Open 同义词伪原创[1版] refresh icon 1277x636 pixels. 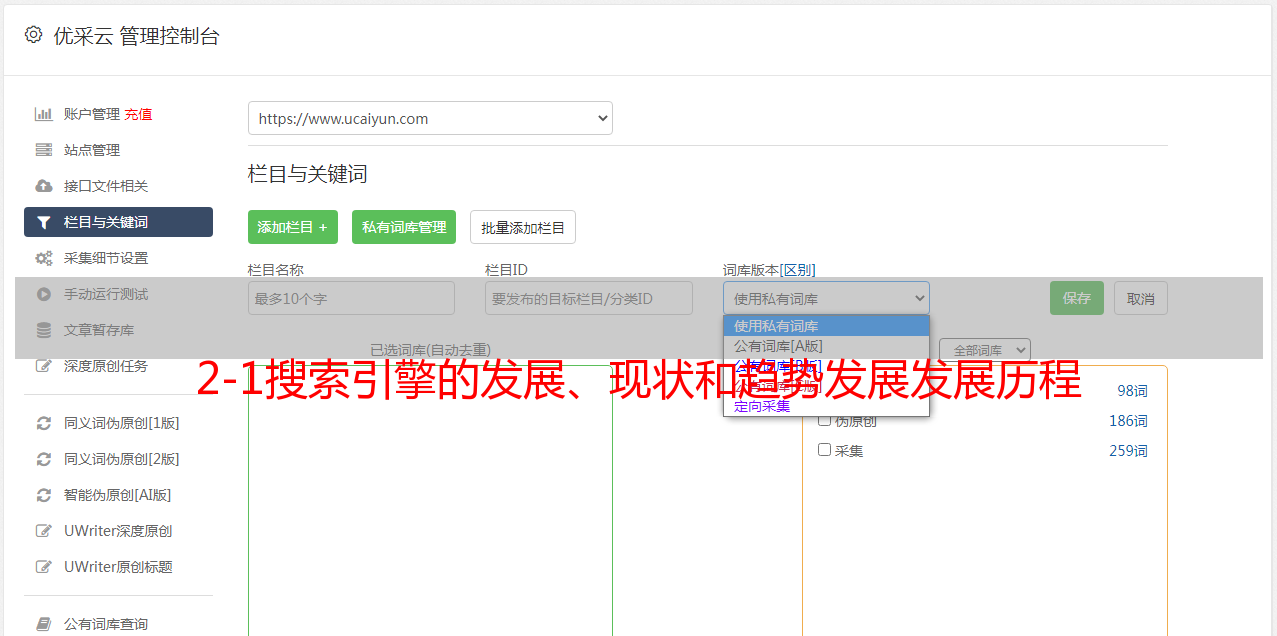pos(44,423)
